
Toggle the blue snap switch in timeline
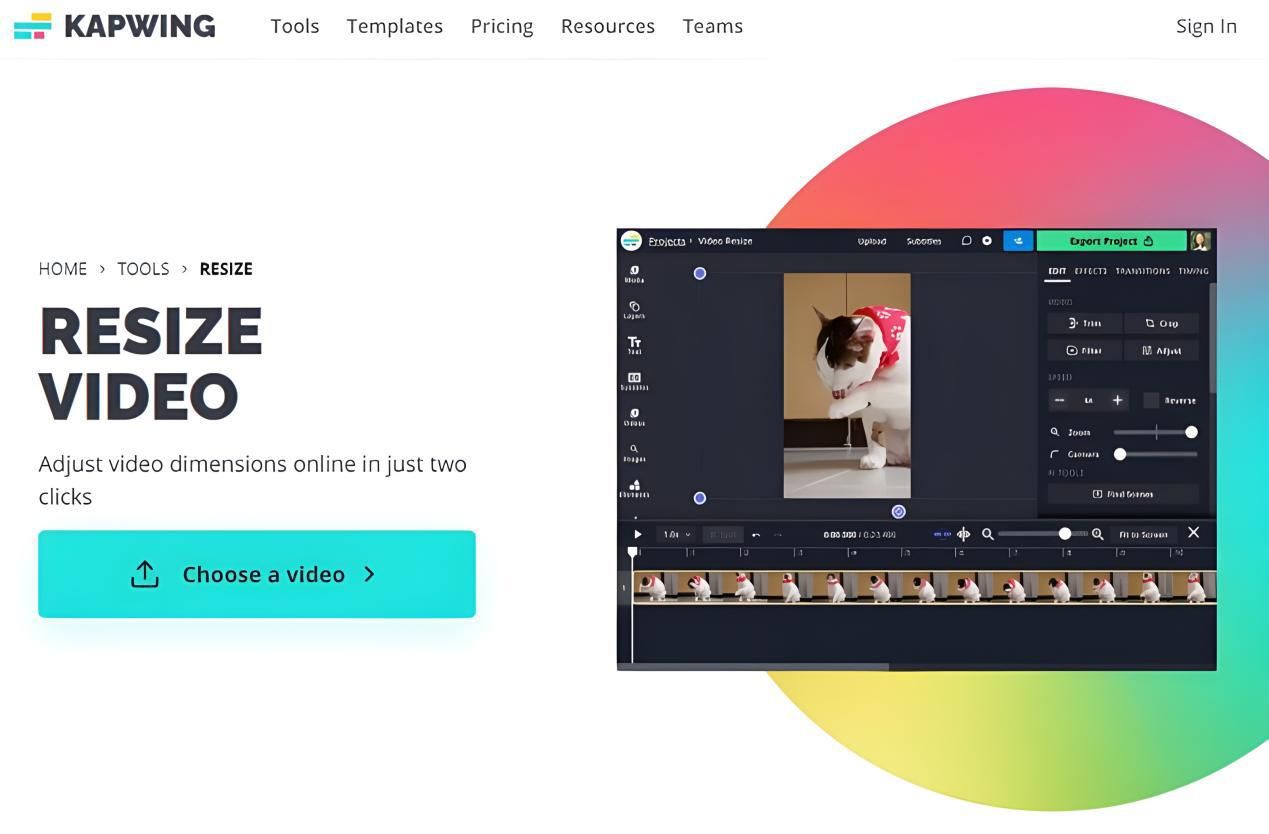[x=942, y=534]
